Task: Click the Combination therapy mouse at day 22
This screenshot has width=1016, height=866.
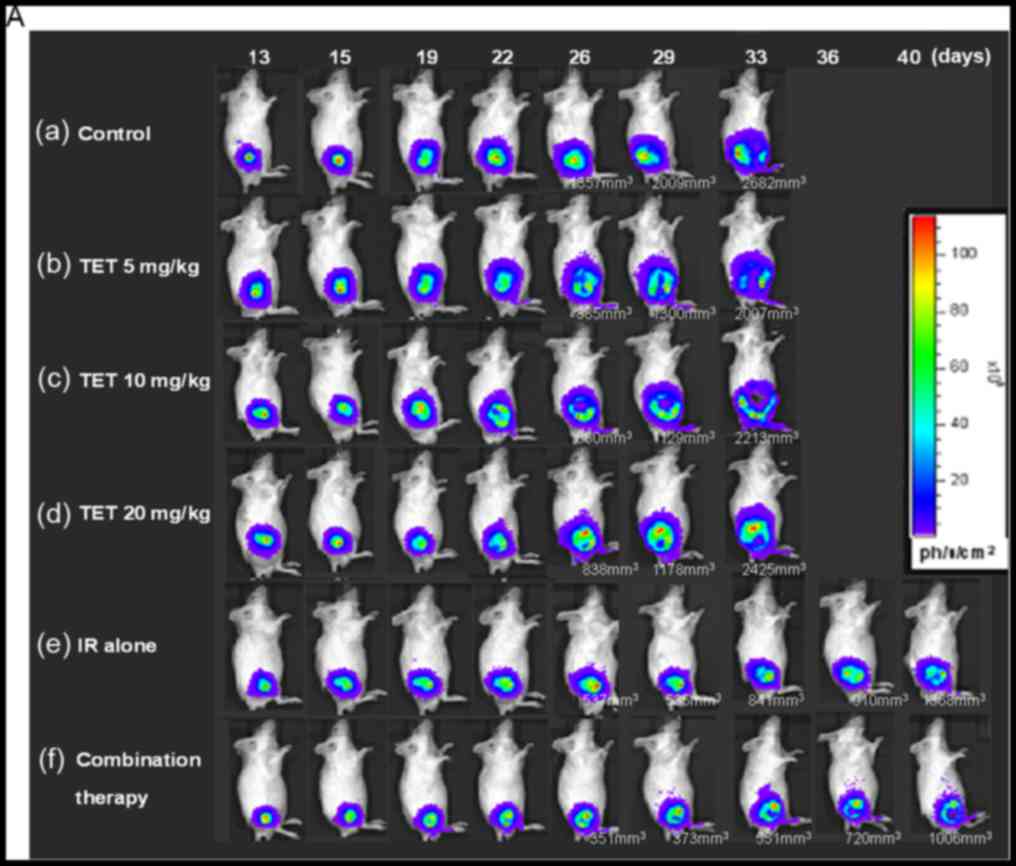Action: (503, 782)
